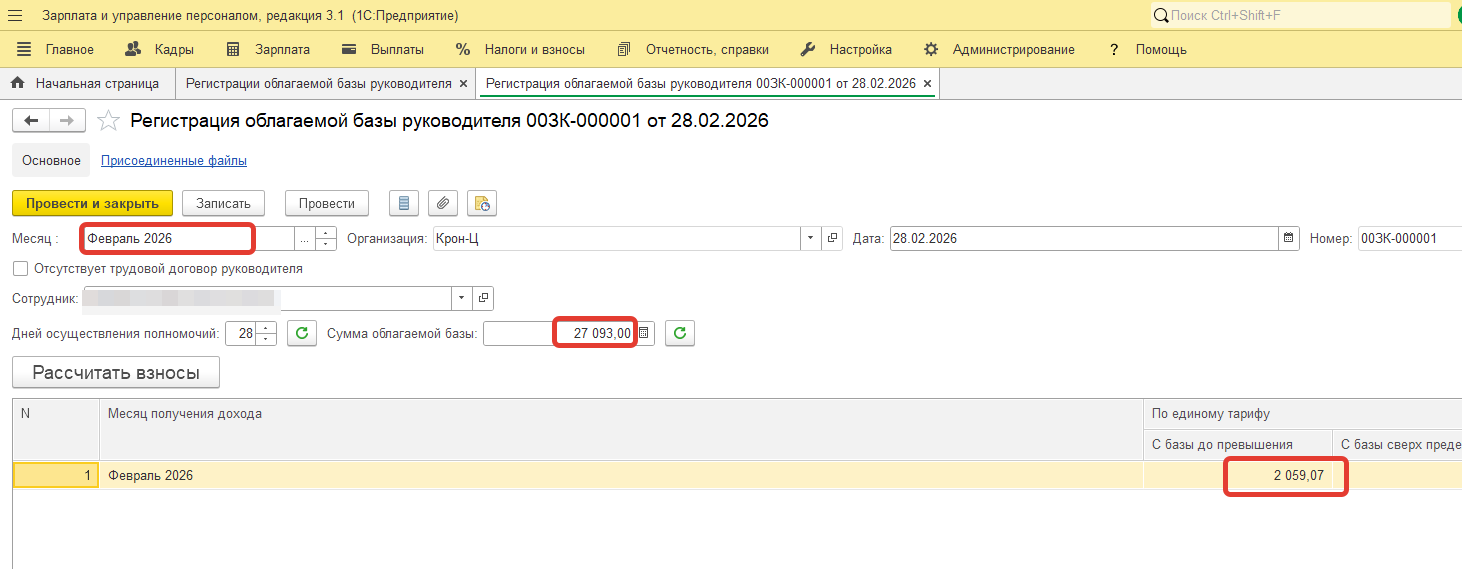The width and height of the screenshot is (1462, 569).
Task: Open calculator for Сумма облагаемой базы
Action: [x=645, y=334]
